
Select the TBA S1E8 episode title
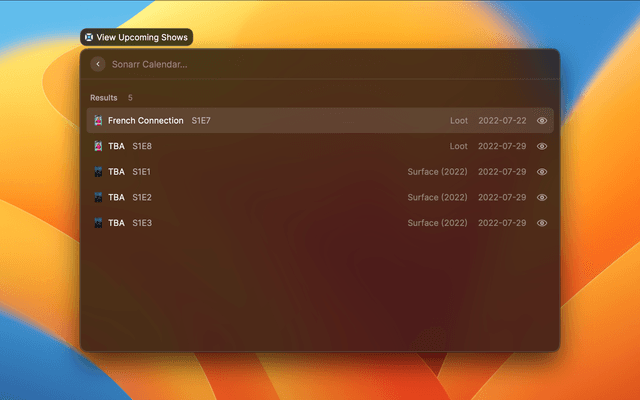pyautogui.click(x=116, y=146)
